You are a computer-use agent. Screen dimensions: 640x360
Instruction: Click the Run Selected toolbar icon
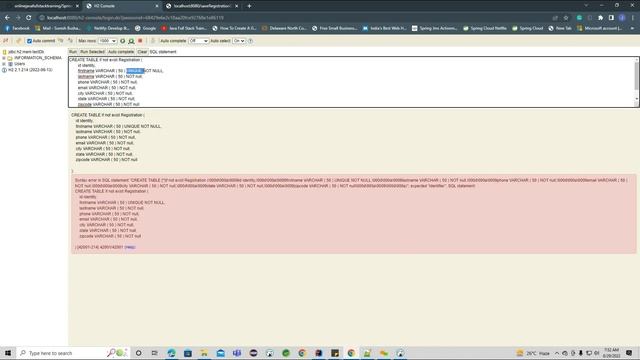point(131,41)
